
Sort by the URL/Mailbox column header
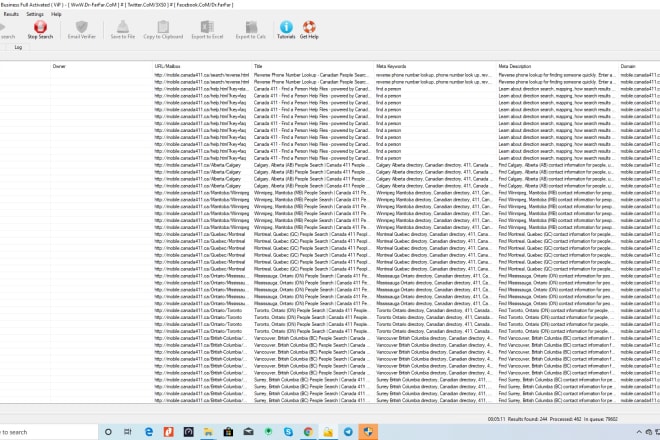coord(202,66)
